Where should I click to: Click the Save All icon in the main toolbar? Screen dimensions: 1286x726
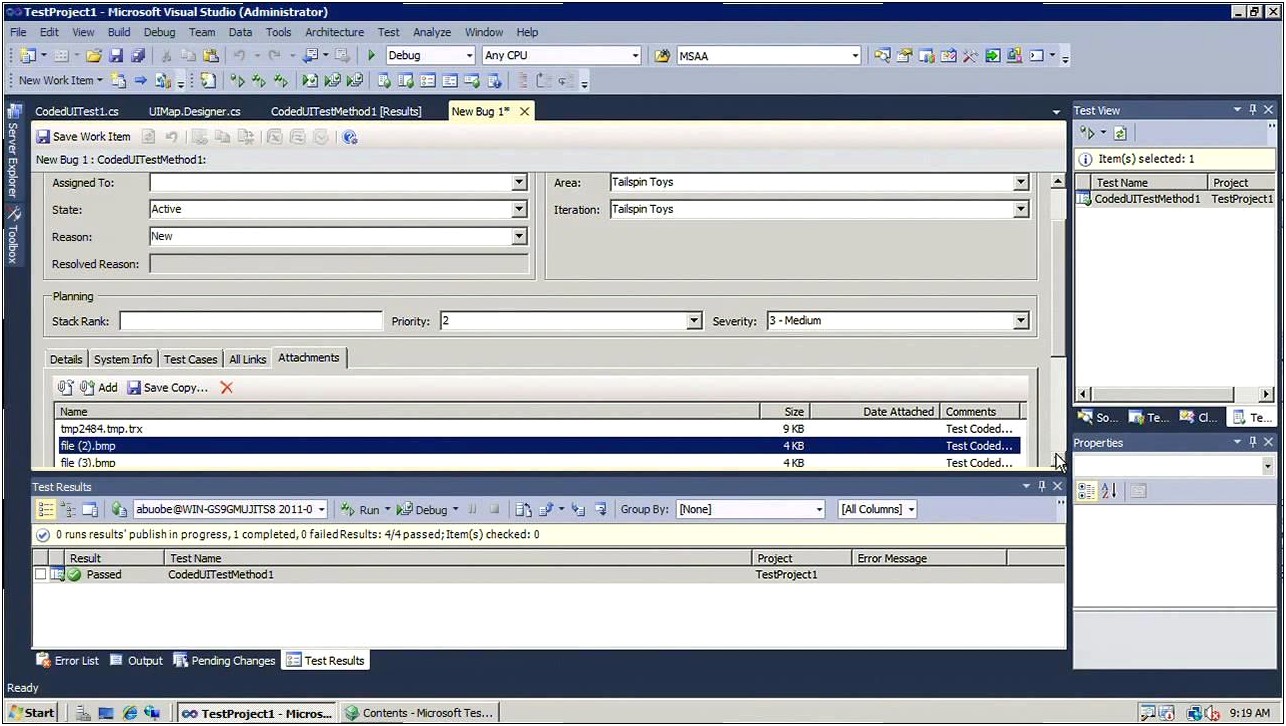click(x=137, y=56)
